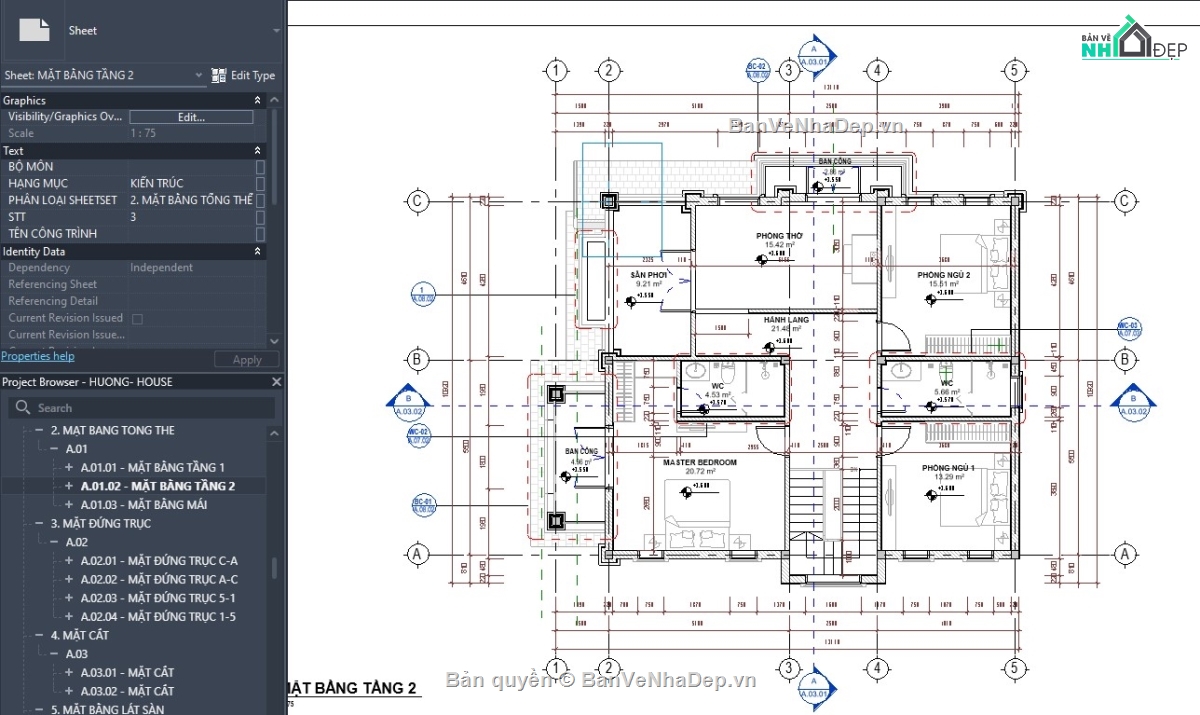
Task: Collapse the A.03 tree node
Action: [x=55, y=653]
